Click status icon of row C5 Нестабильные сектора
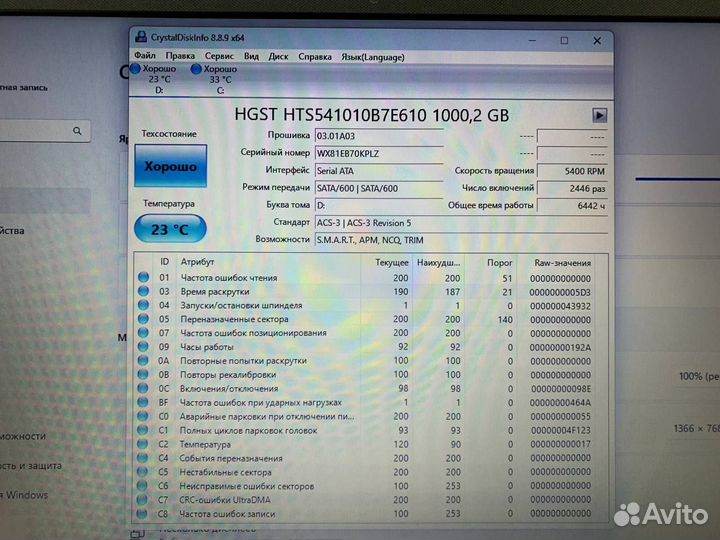 pyautogui.click(x=142, y=472)
